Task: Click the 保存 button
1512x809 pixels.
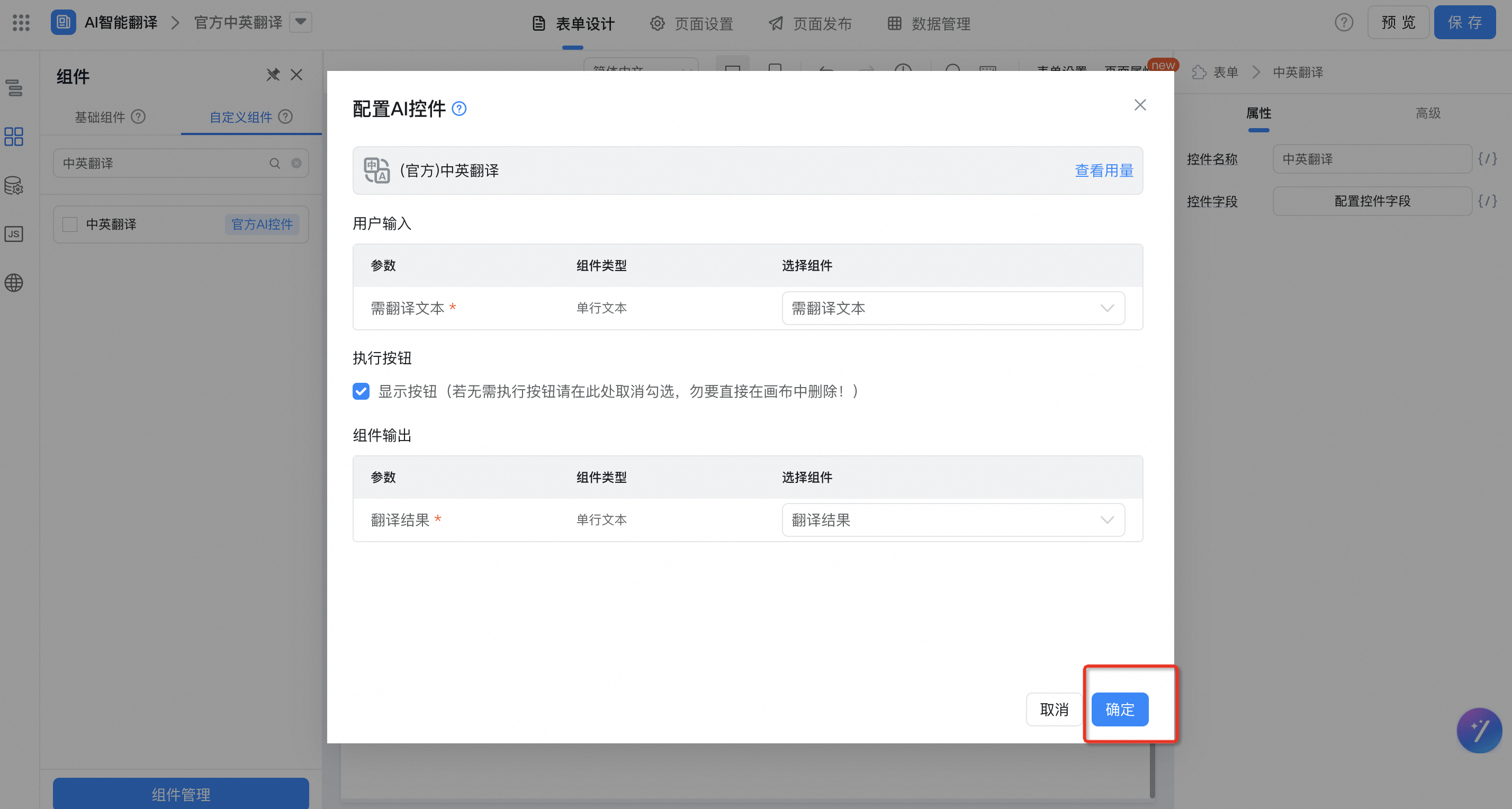Action: pos(1464,22)
